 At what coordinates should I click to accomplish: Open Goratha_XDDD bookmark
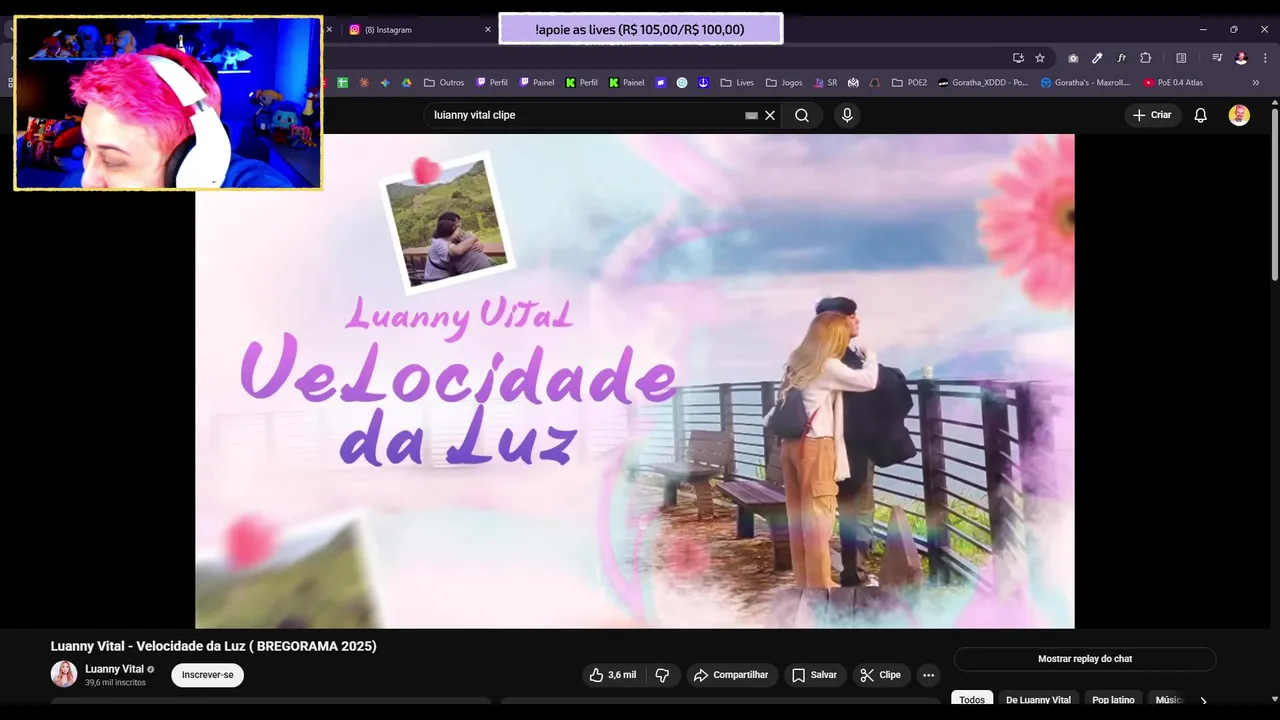[983, 83]
